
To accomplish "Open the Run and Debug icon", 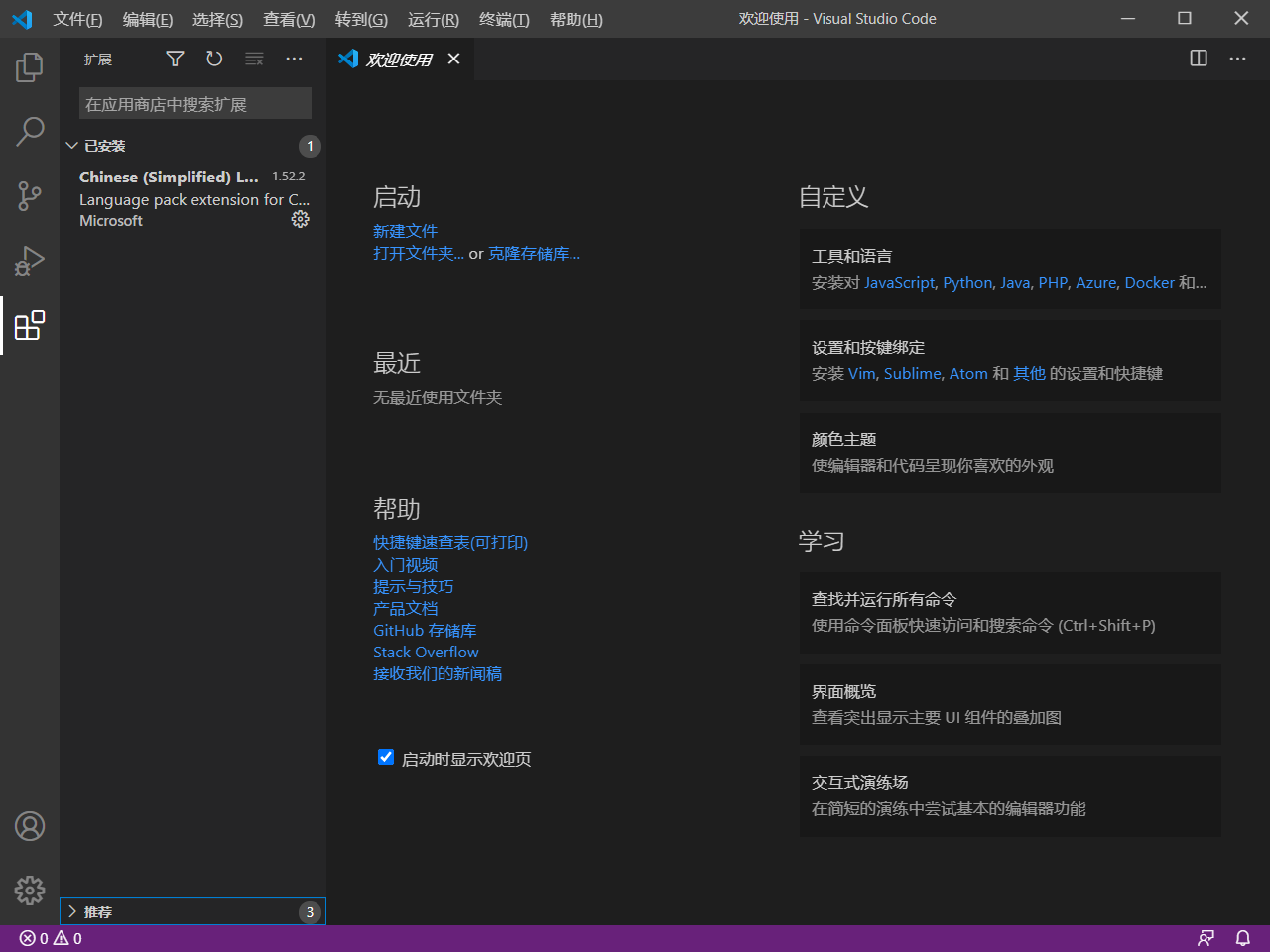I will 29,260.
